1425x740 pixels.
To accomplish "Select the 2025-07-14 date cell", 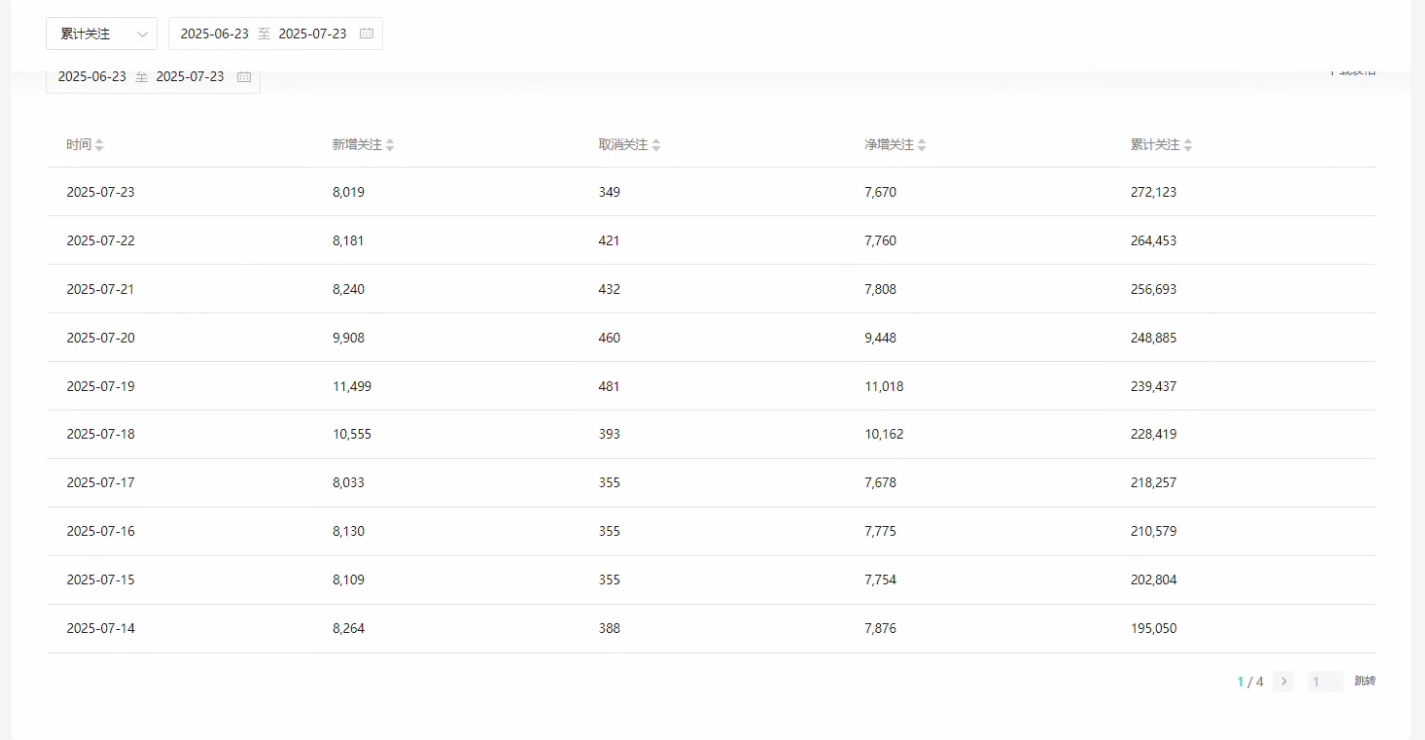I will [x=100, y=629].
